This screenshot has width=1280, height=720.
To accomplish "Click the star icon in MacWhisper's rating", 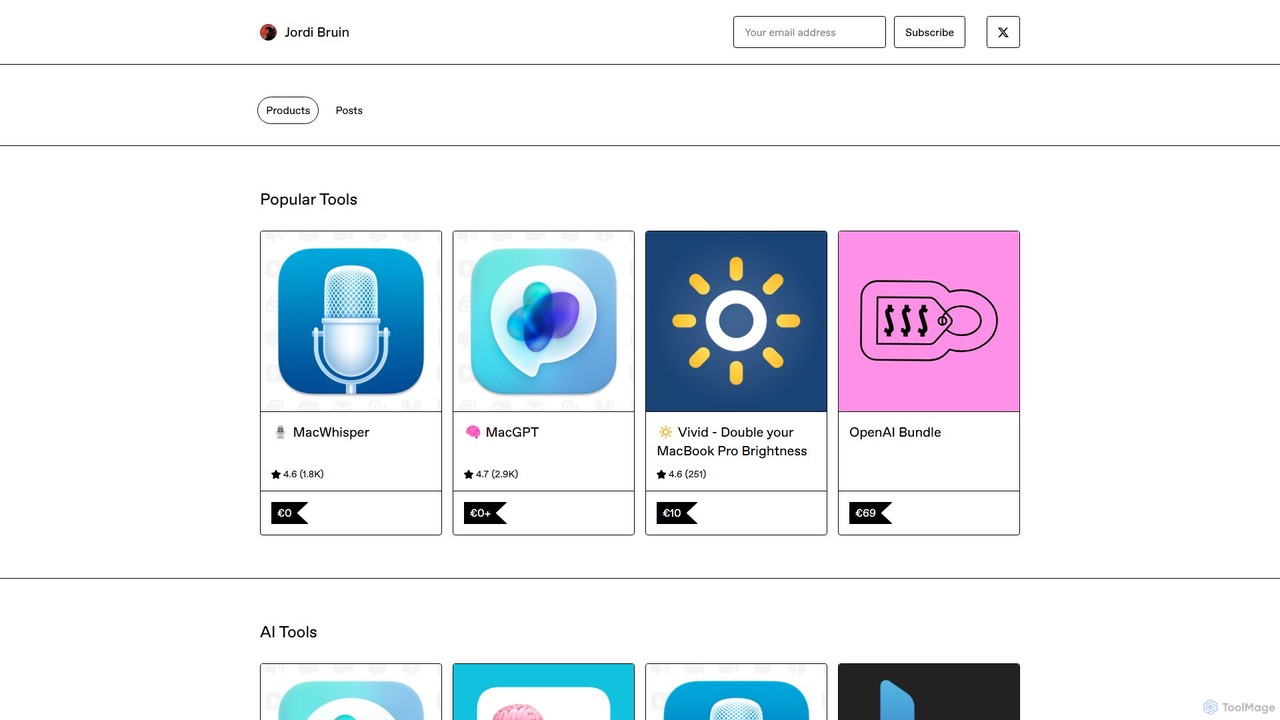I will coord(276,474).
